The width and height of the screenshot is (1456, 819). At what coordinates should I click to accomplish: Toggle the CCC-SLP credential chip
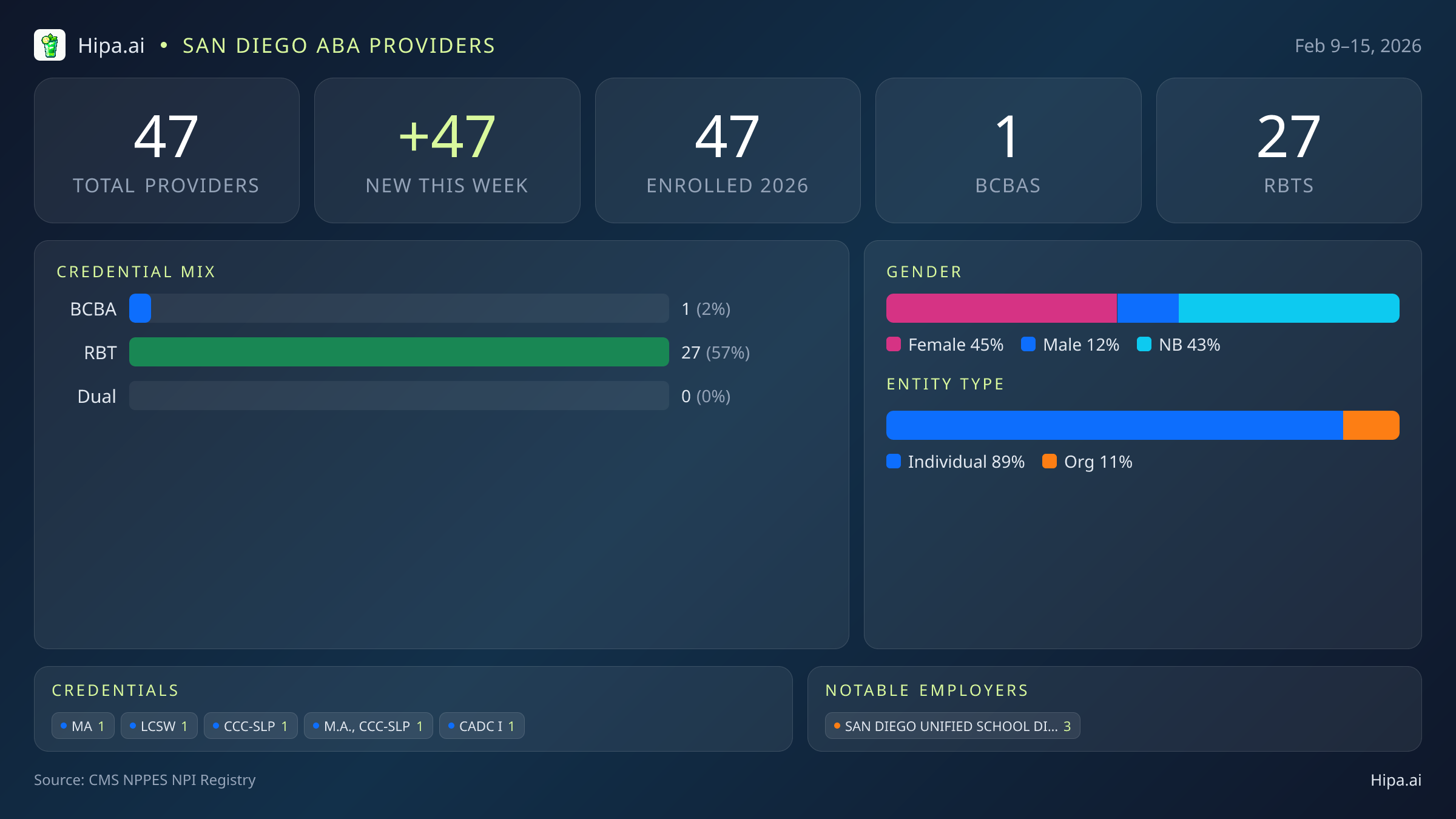coord(251,725)
